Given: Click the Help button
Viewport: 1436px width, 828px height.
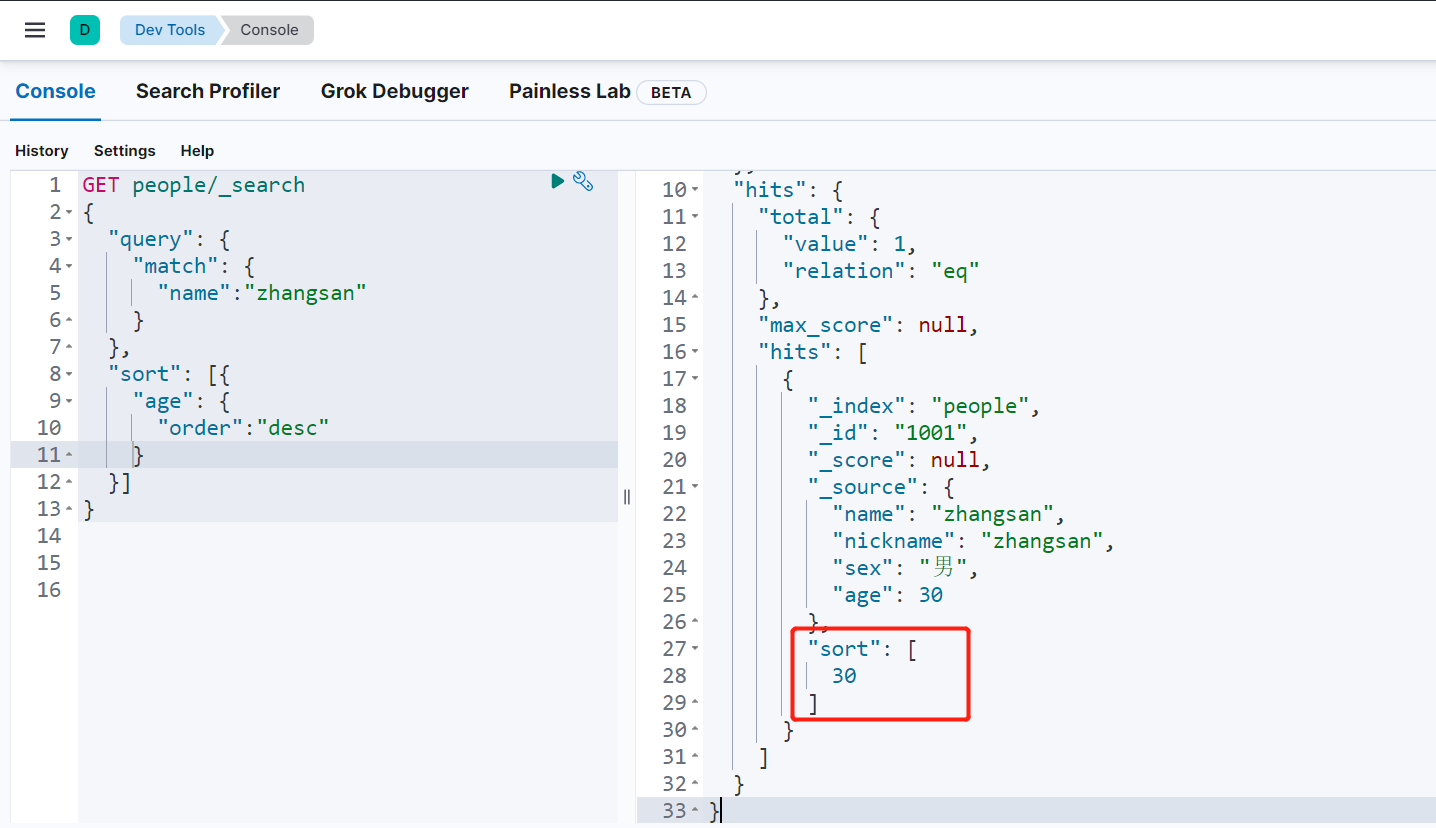Looking at the screenshot, I should [197, 150].
